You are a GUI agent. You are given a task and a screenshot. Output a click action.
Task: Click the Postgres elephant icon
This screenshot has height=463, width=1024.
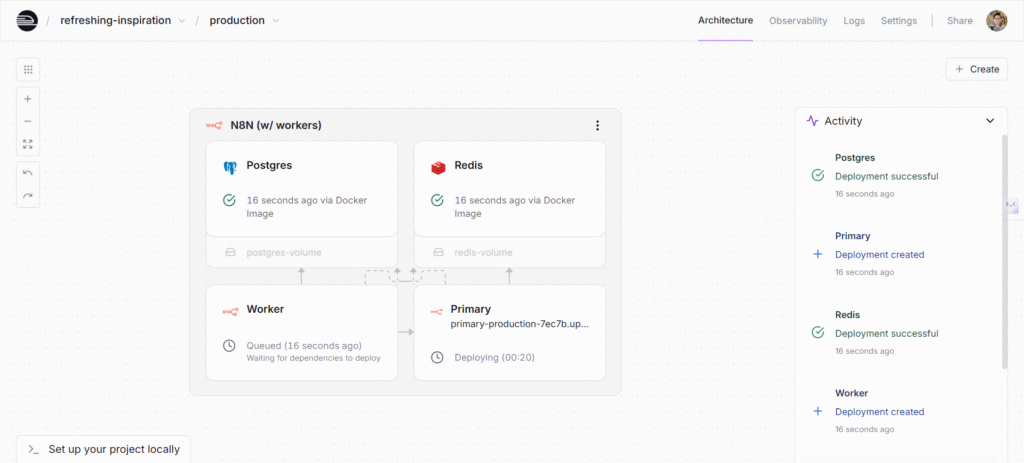[x=229, y=167]
